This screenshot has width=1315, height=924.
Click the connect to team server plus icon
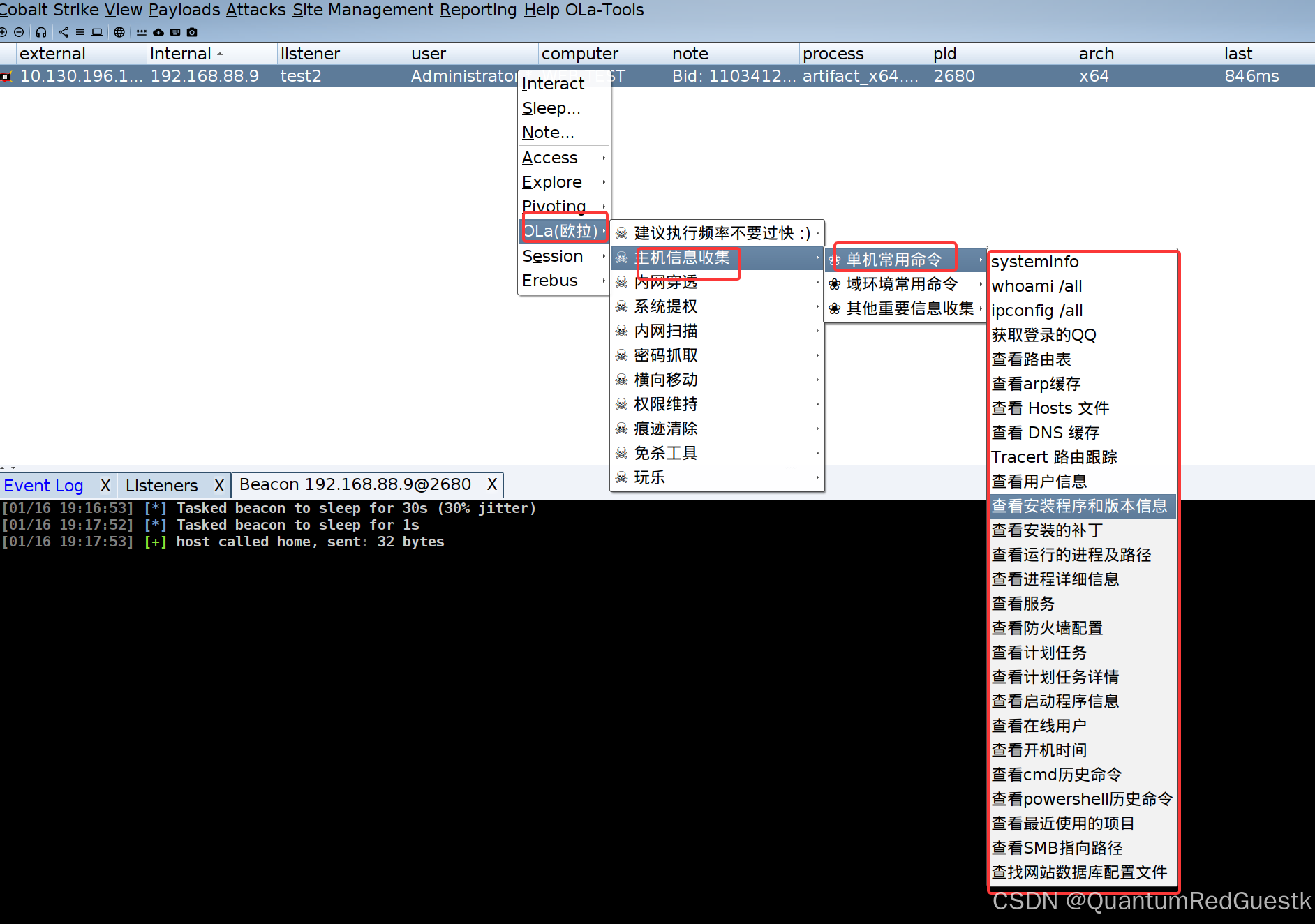click(x=3, y=32)
